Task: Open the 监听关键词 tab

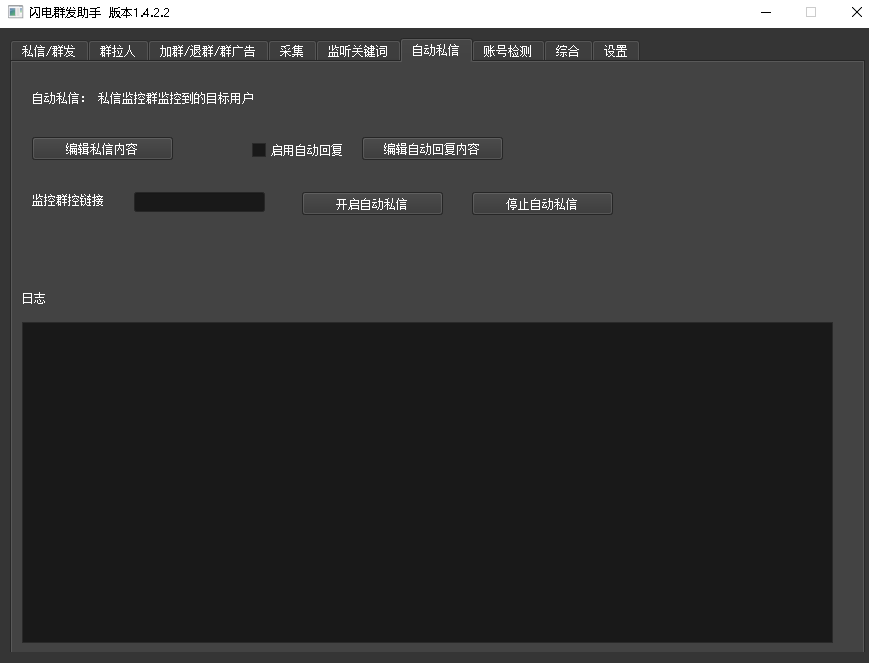Action: tap(358, 51)
